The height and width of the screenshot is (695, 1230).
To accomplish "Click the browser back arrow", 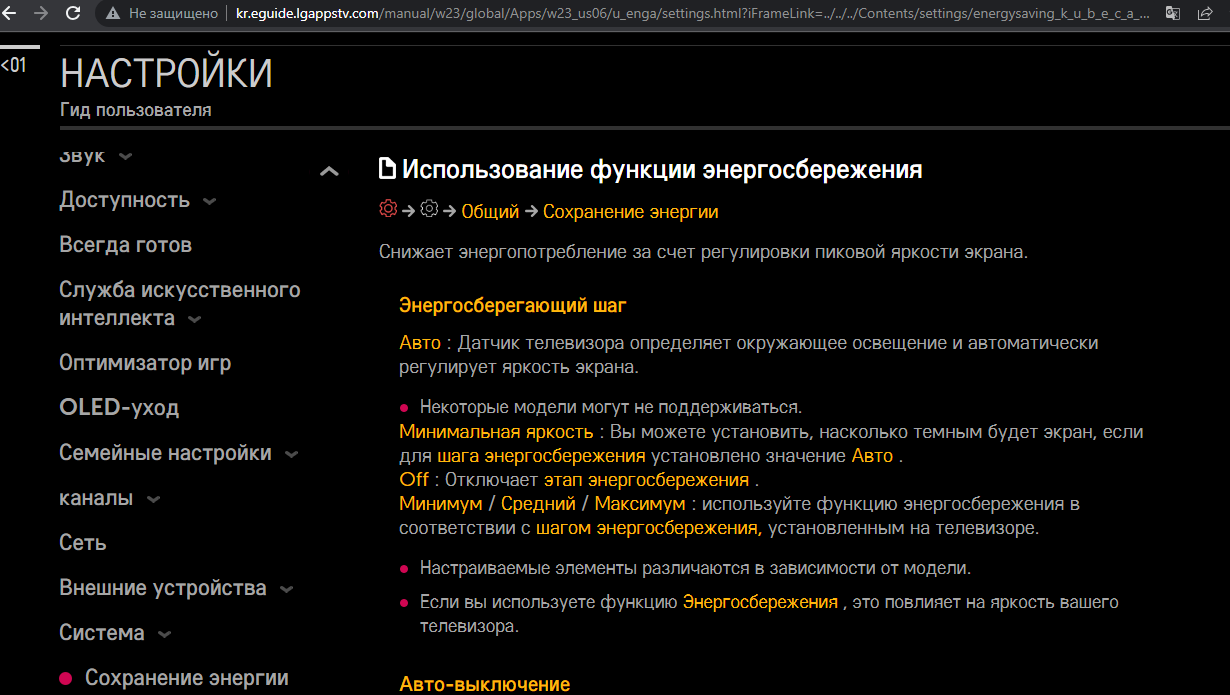I will [12, 14].
